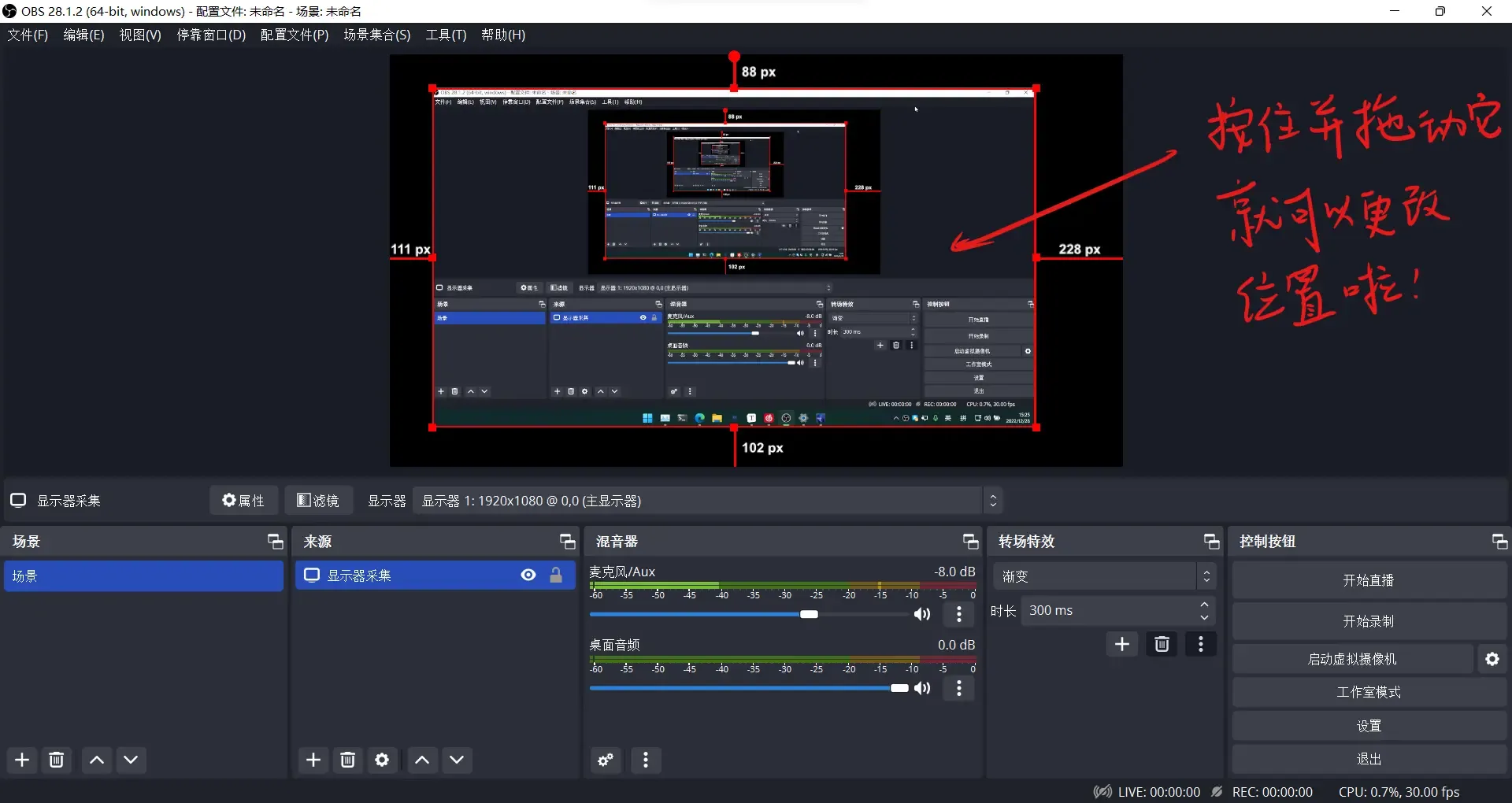The width and height of the screenshot is (1512, 803).
Task: Open 设置 from control buttons
Action: click(1369, 726)
